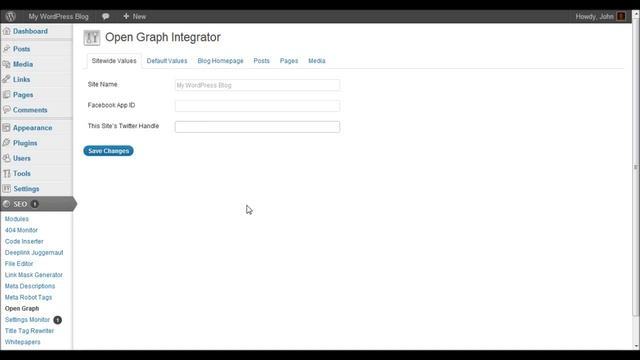Open the Plugins menu label

tap(25, 143)
